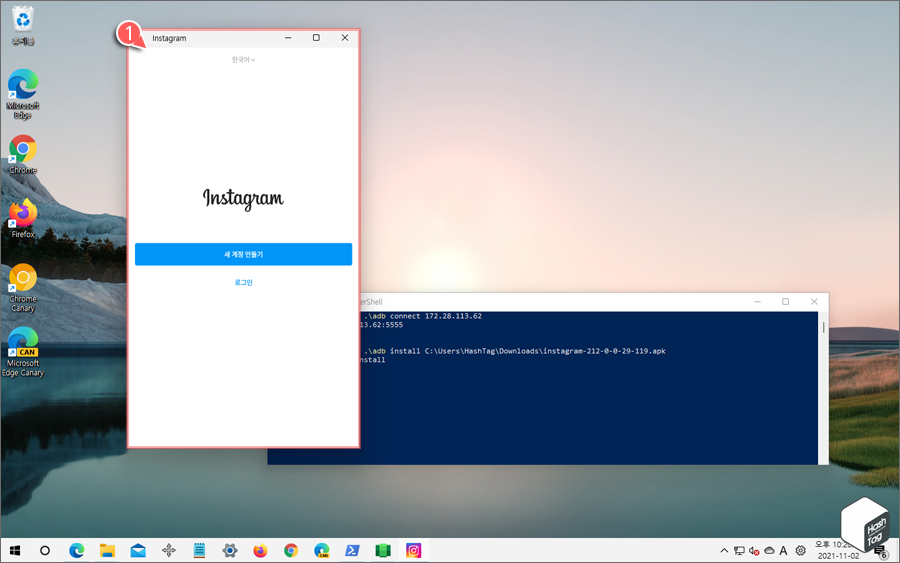Screen dimensions: 900x563
Task: Click the network icon in system tray
Action: [739, 551]
